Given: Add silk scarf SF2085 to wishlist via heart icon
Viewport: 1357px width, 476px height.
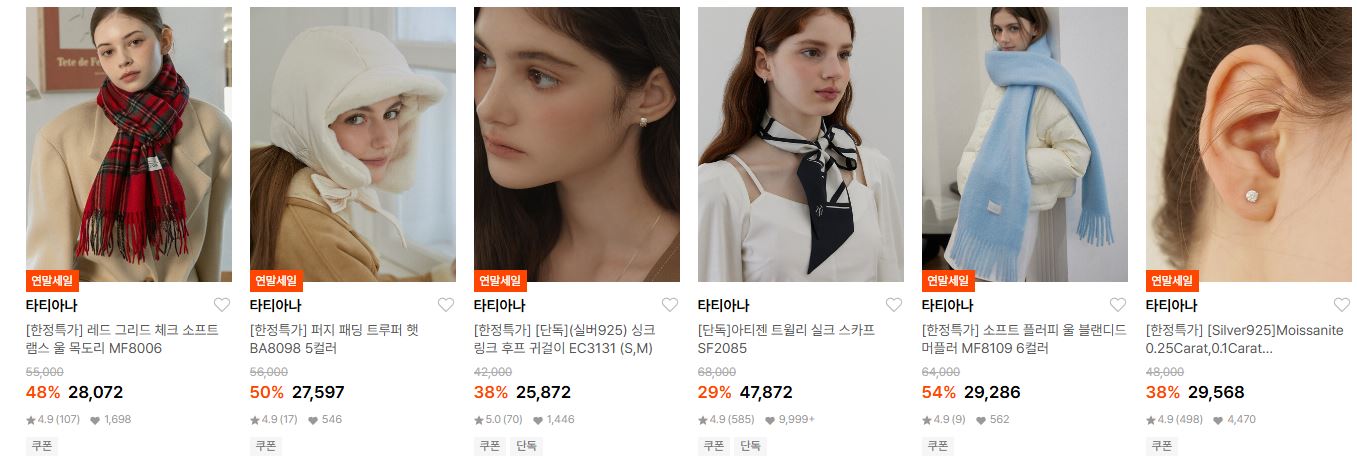Looking at the screenshot, I should (x=894, y=305).
